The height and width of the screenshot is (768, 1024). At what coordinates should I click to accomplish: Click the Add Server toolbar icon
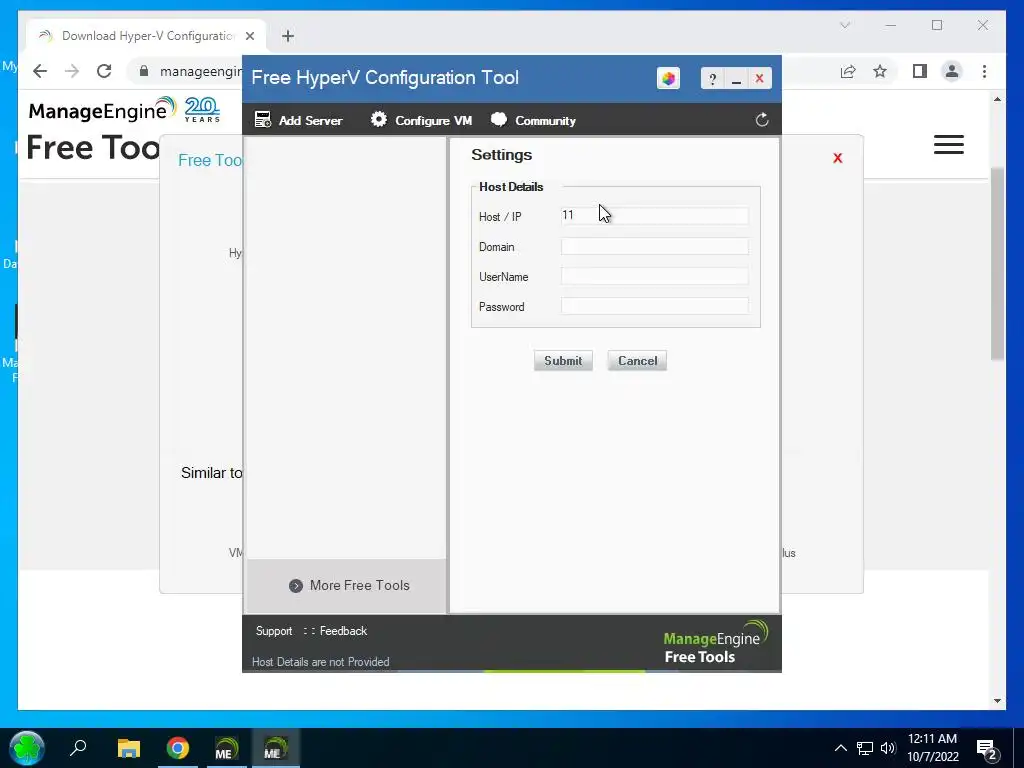263,120
